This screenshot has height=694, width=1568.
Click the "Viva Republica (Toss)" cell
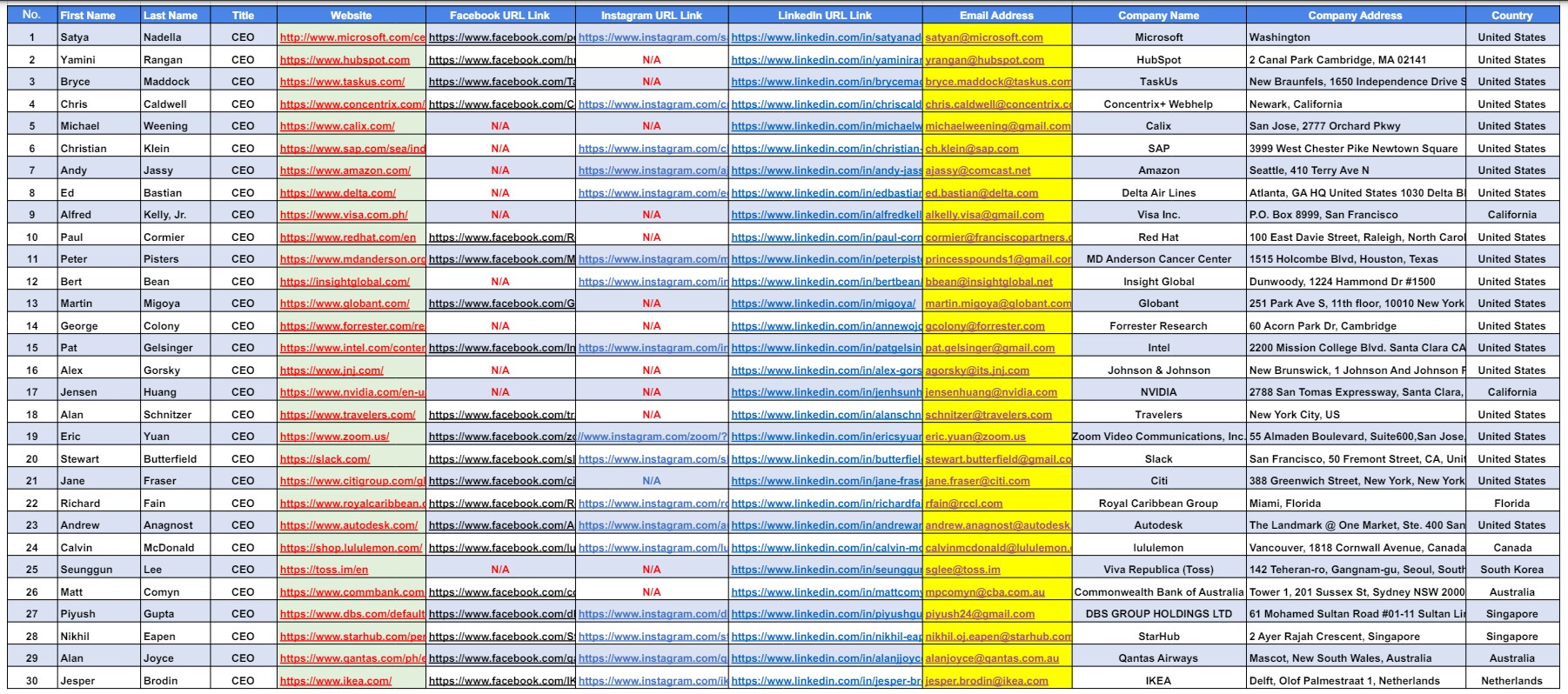[1159, 570]
